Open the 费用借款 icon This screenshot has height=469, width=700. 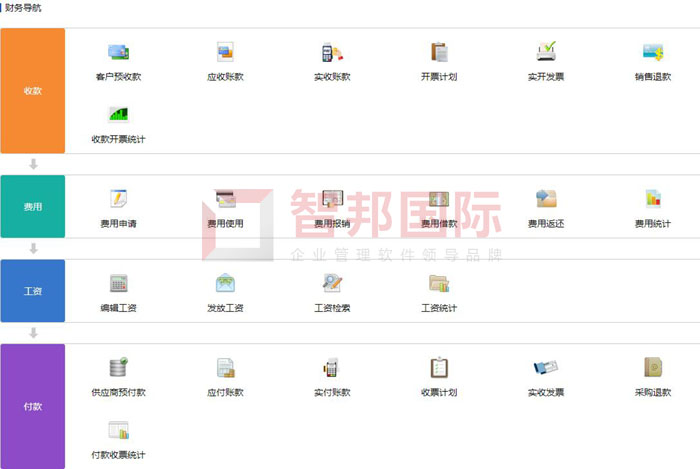(439, 199)
